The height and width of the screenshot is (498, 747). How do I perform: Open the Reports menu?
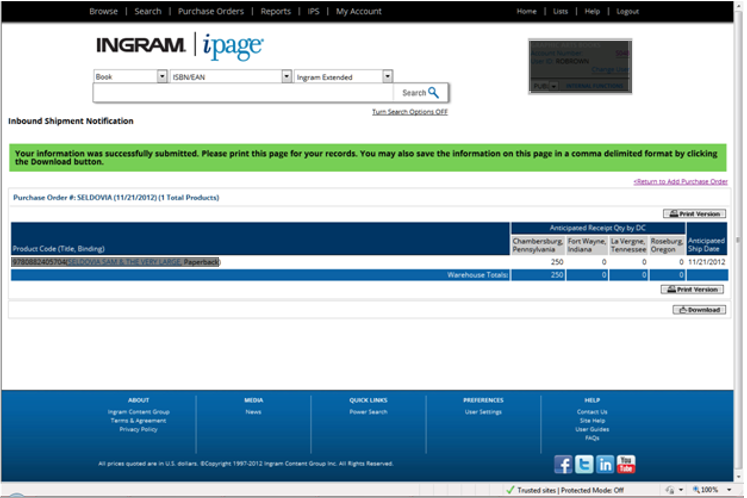(275, 11)
